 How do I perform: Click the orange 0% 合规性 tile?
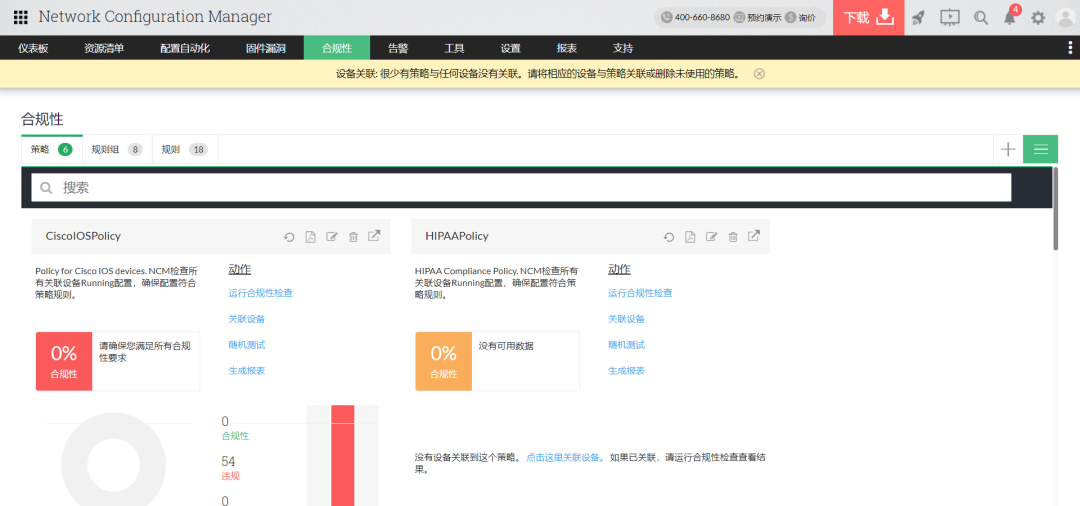(x=444, y=361)
